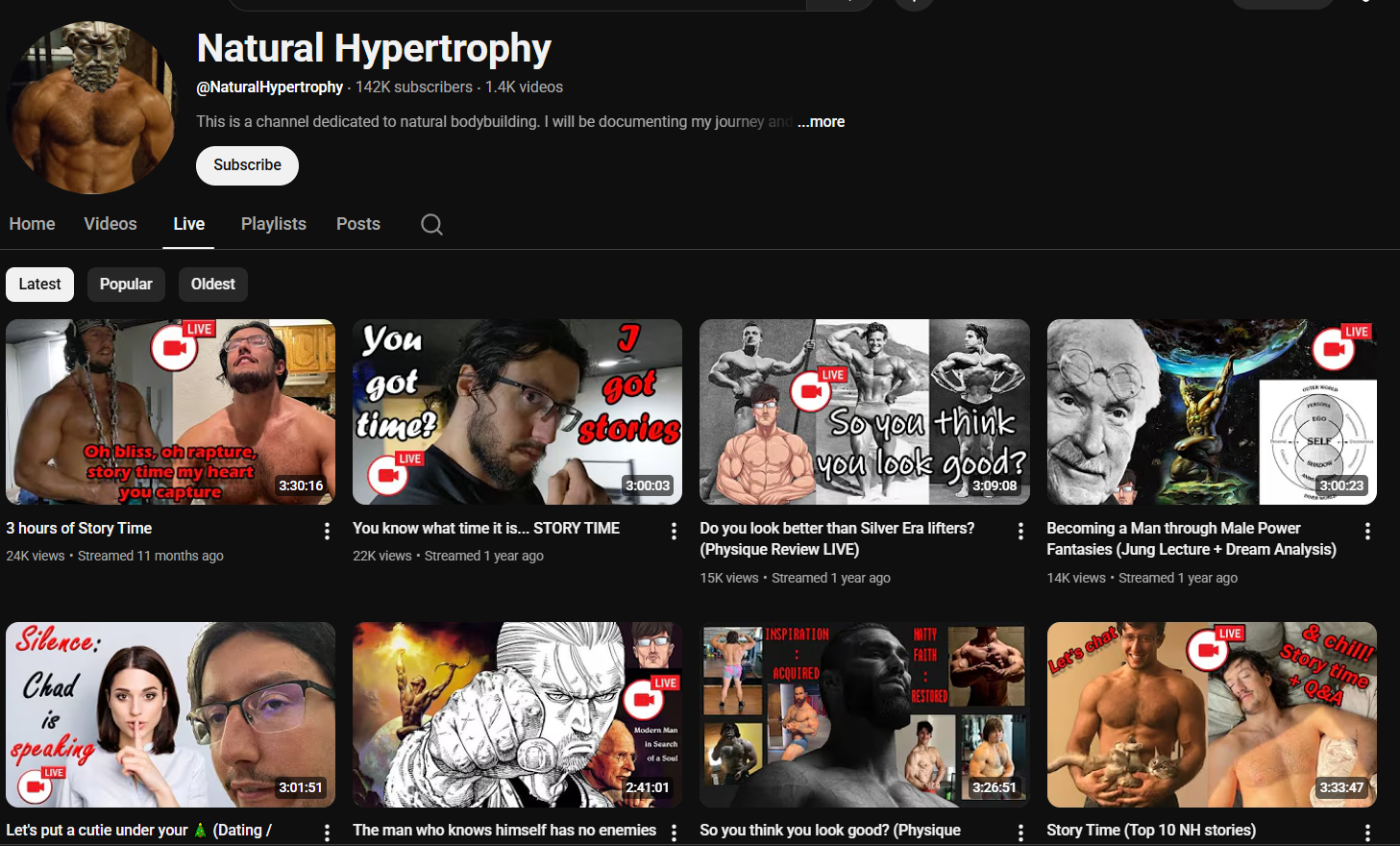The image size is (1400, 846).
Task: Open 'The man who knows himself has no enemies' title
Action: pos(504,830)
